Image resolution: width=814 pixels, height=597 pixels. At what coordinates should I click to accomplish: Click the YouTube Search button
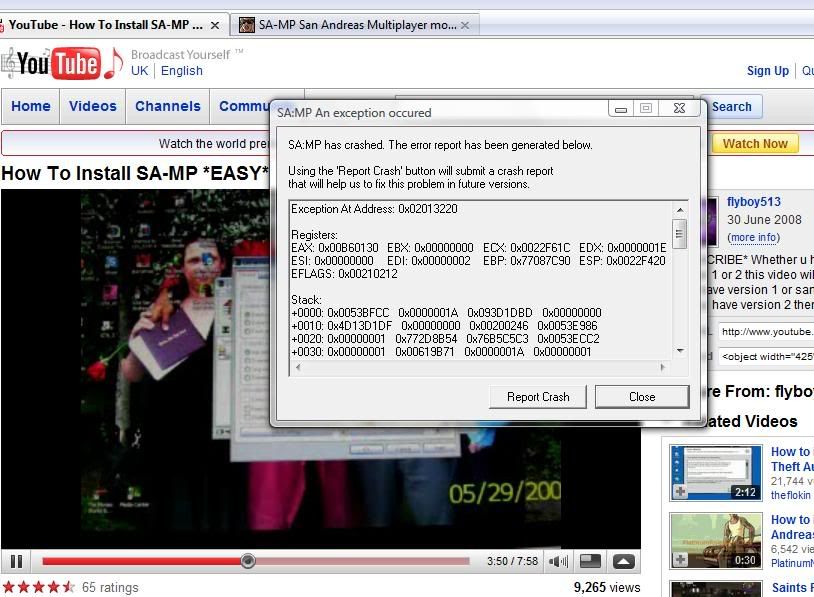click(732, 106)
